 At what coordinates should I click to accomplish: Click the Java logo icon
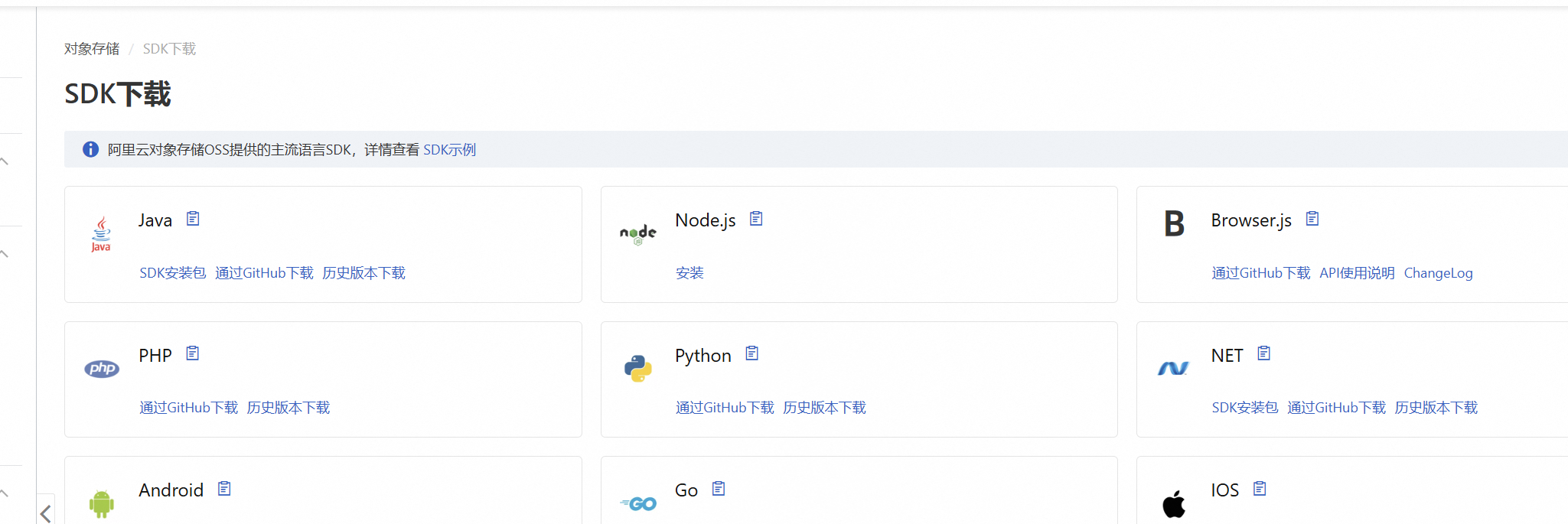(101, 234)
